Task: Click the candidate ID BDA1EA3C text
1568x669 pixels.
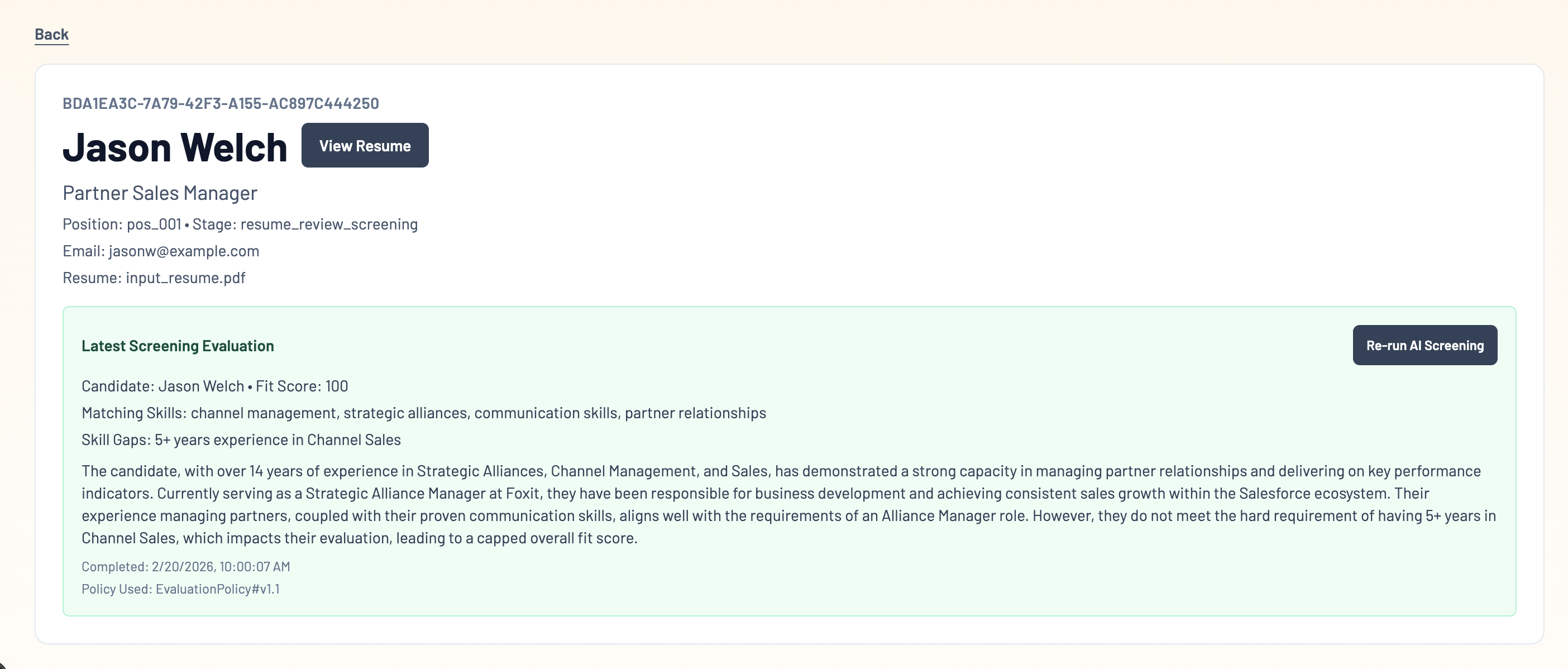Action: pyautogui.click(x=221, y=103)
